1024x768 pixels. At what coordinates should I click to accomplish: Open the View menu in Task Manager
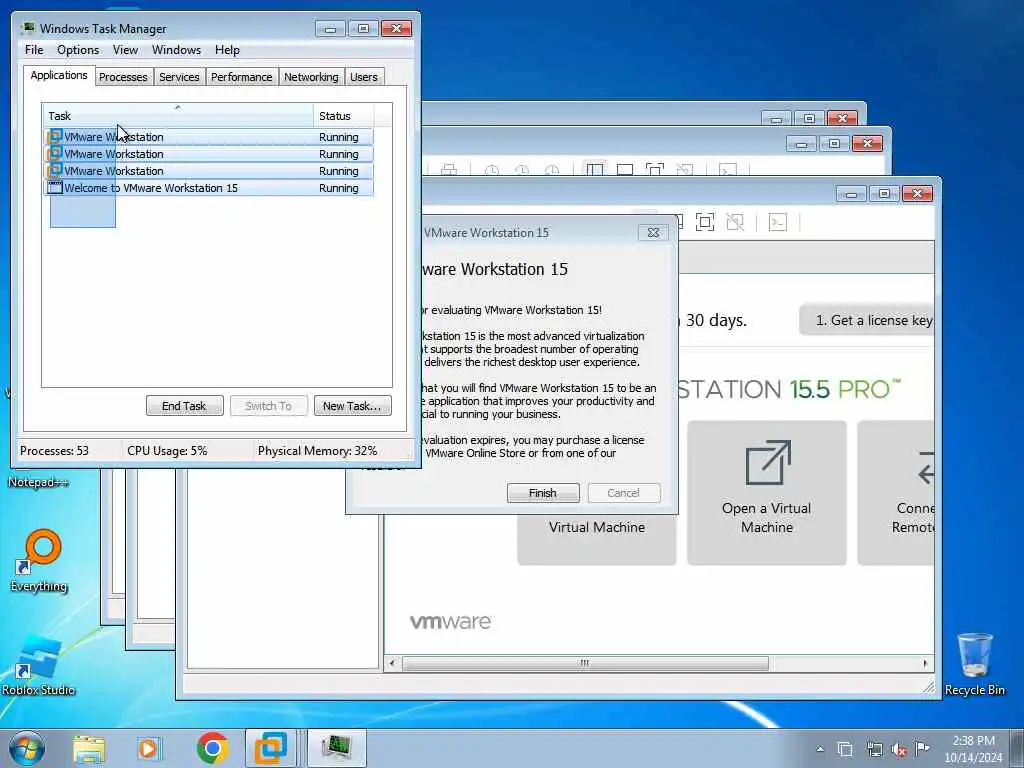tap(125, 50)
